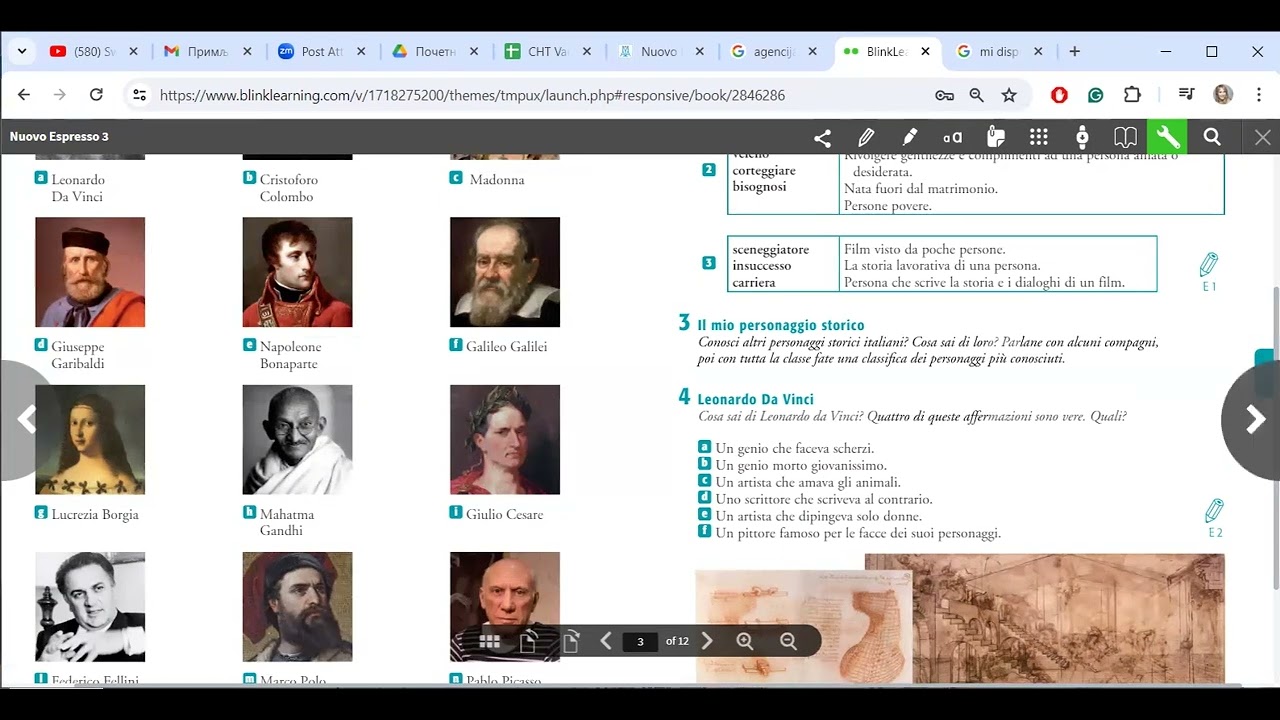1280x720 pixels.
Task: Click heading 'Il mio personaggio storico'
Action: 780,325
